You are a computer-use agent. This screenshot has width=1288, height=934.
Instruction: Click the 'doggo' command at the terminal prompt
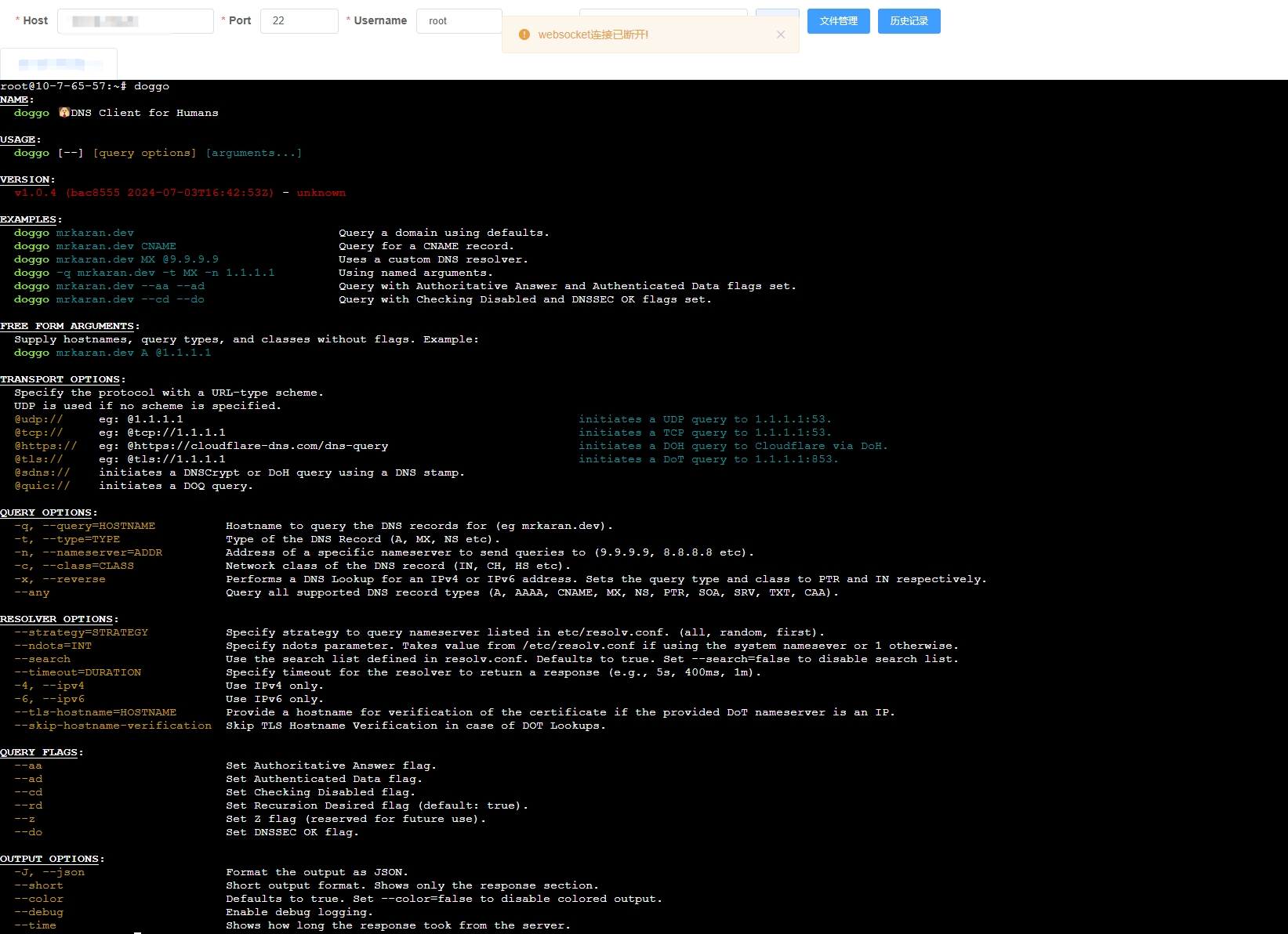coord(151,86)
